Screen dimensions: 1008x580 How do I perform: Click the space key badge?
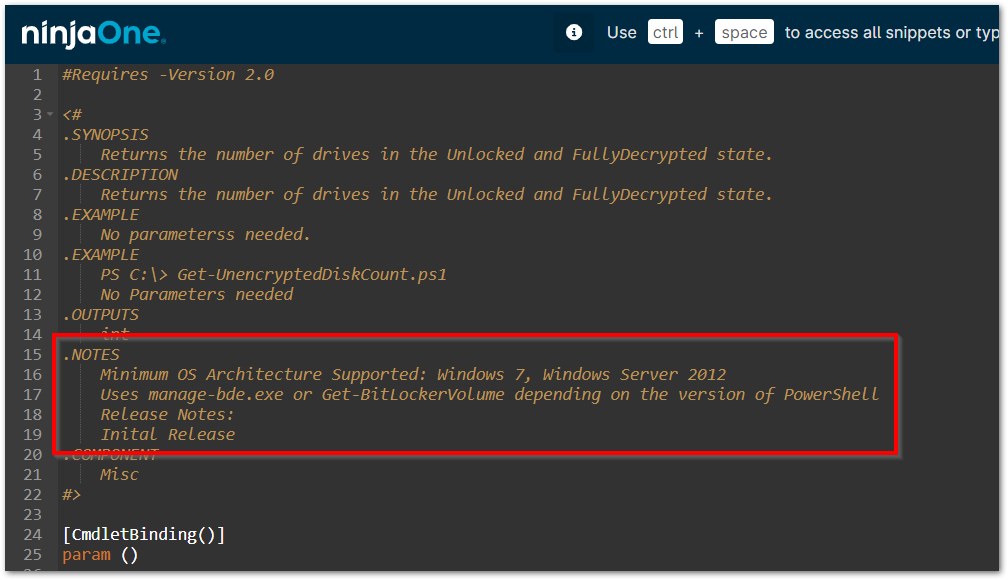pos(744,32)
